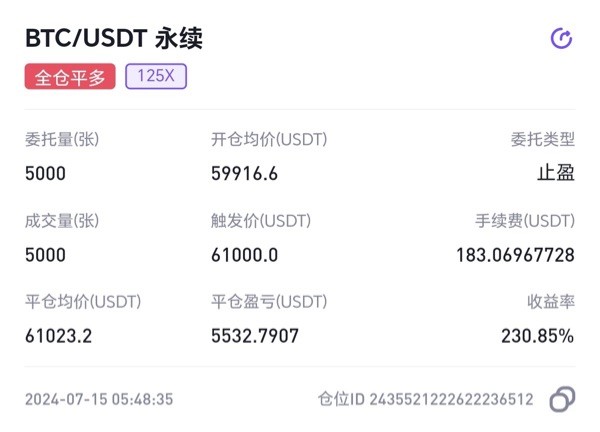
Task: Tap the 委托类型 value 止盈
Action: point(556,173)
